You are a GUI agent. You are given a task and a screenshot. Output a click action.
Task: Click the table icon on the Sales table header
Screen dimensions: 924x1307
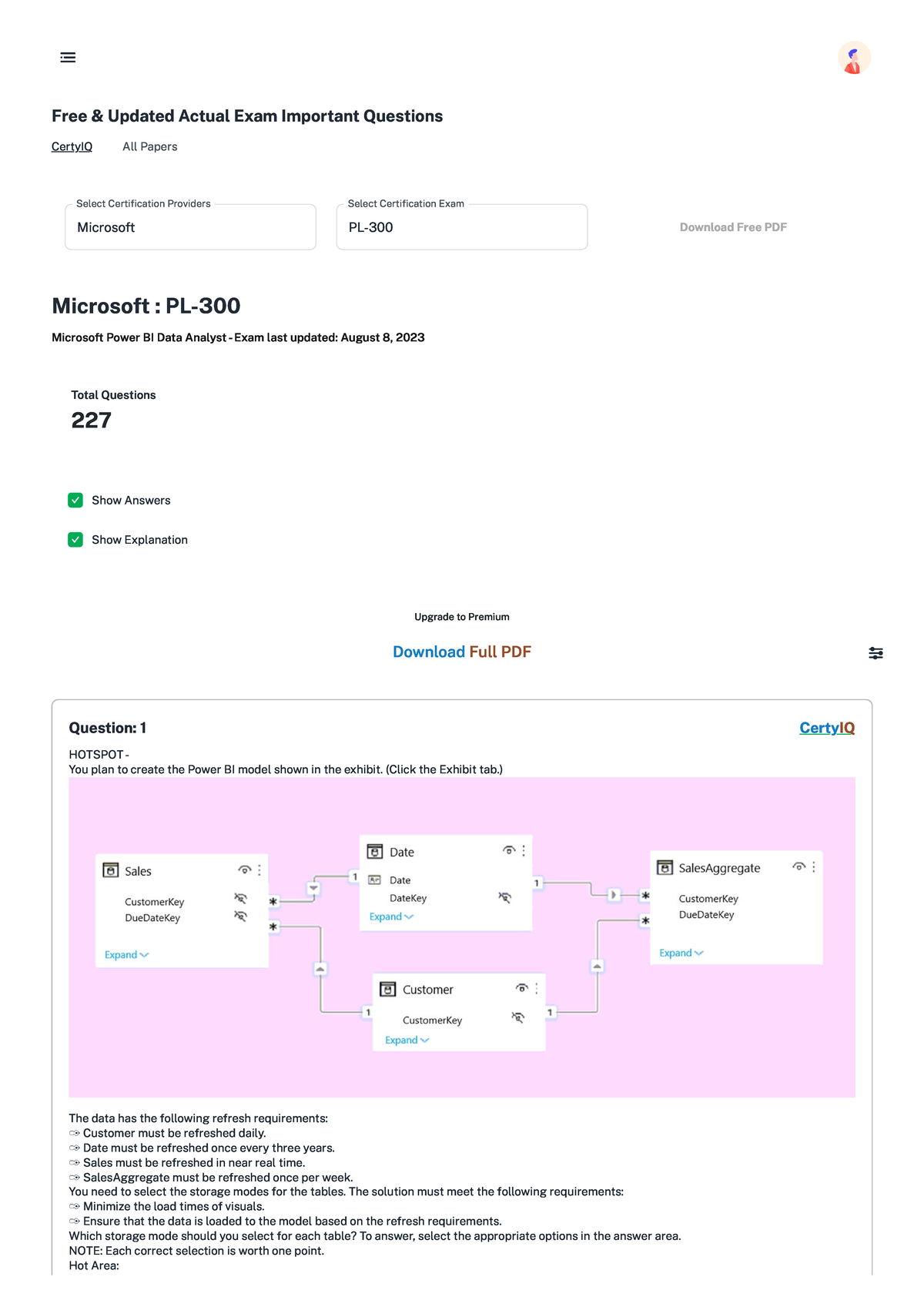coord(109,869)
